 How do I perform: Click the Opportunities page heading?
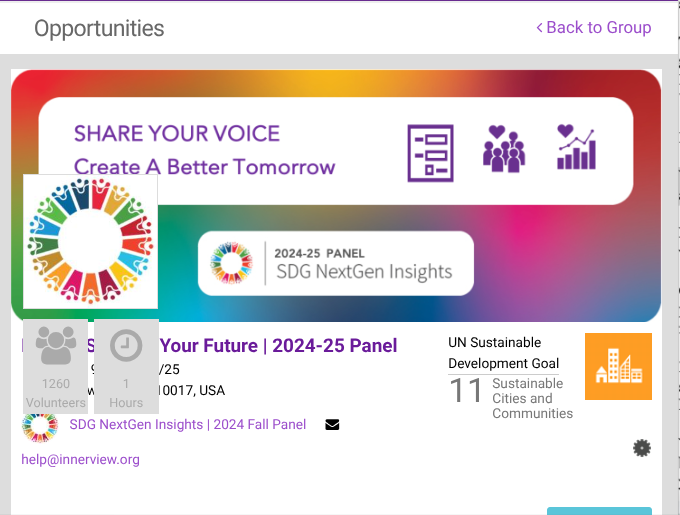click(x=99, y=28)
